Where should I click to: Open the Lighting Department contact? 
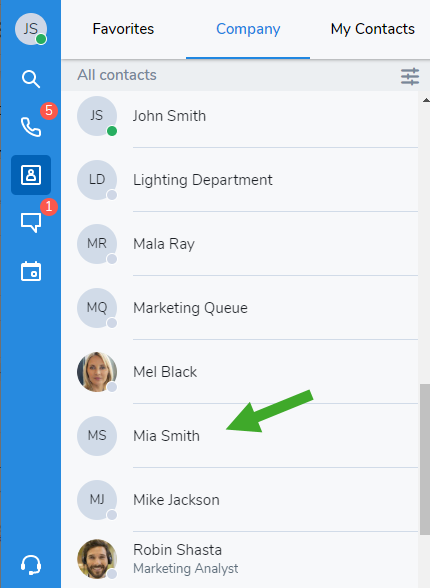240,180
